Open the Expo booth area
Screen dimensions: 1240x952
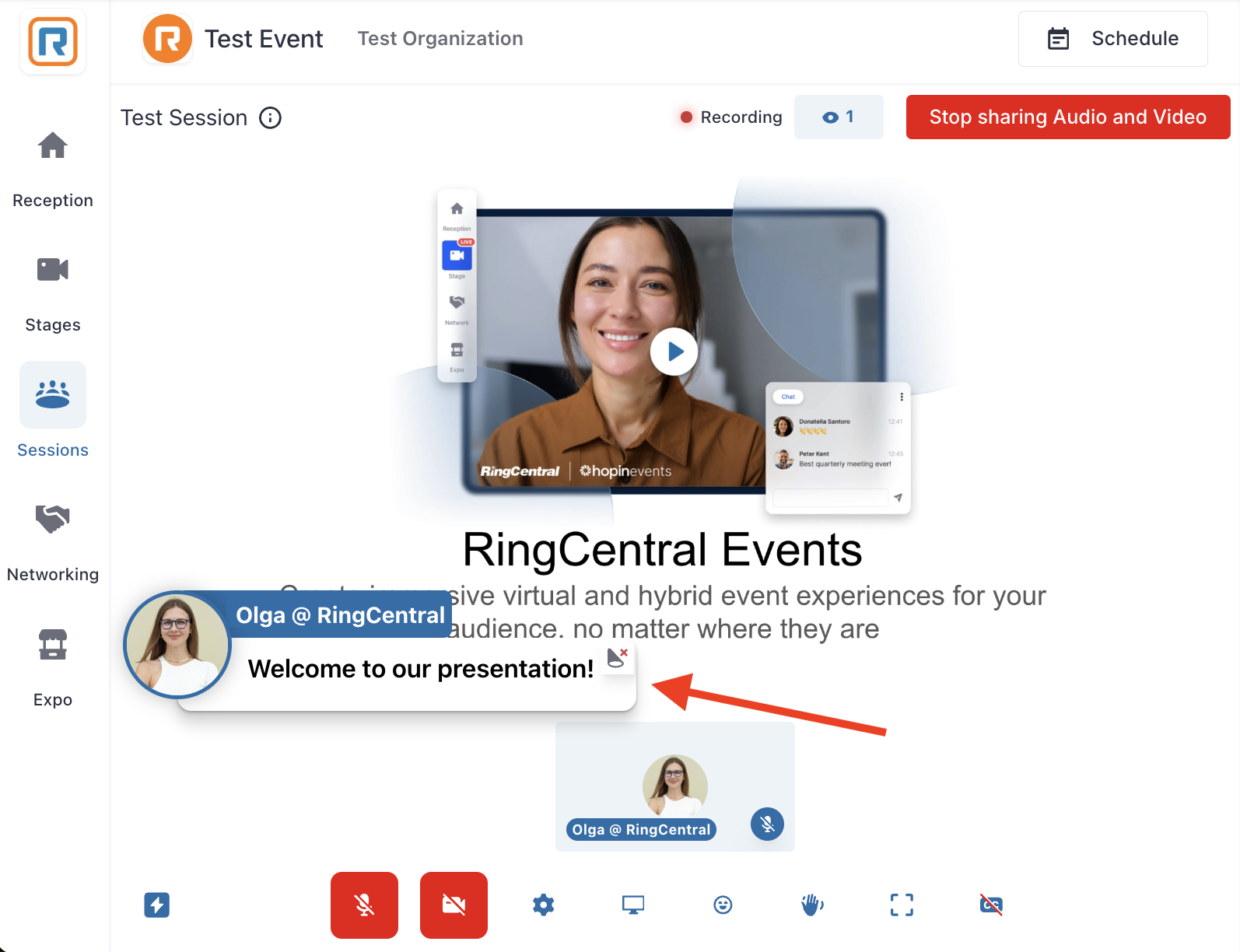tap(53, 644)
